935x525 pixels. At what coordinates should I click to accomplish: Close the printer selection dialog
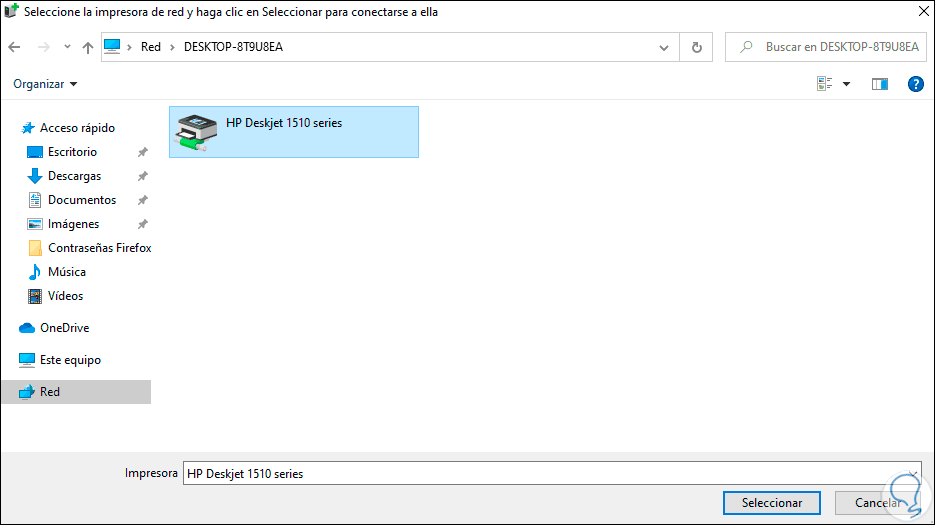924,11
